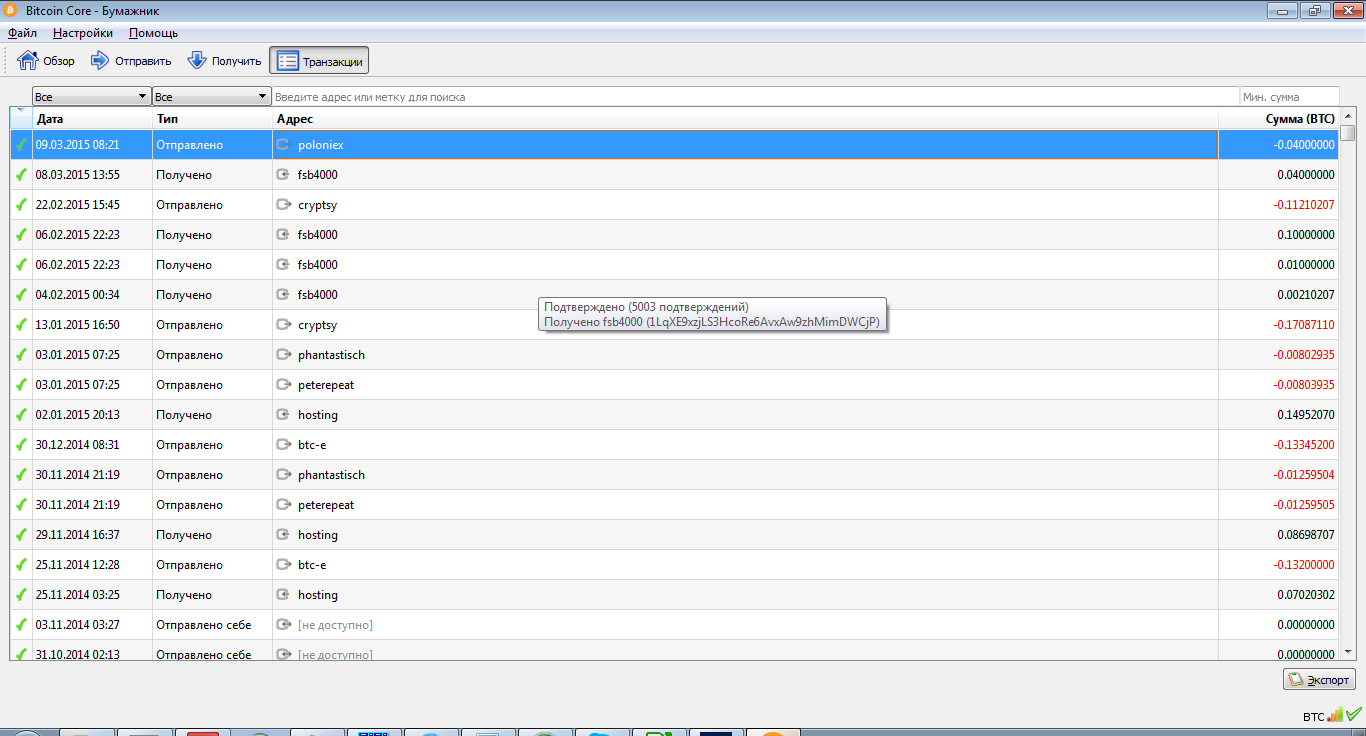Click the green sync checkmark in status bar
Viewport: 1366px width, 736px height.
tap(1354, 715)
